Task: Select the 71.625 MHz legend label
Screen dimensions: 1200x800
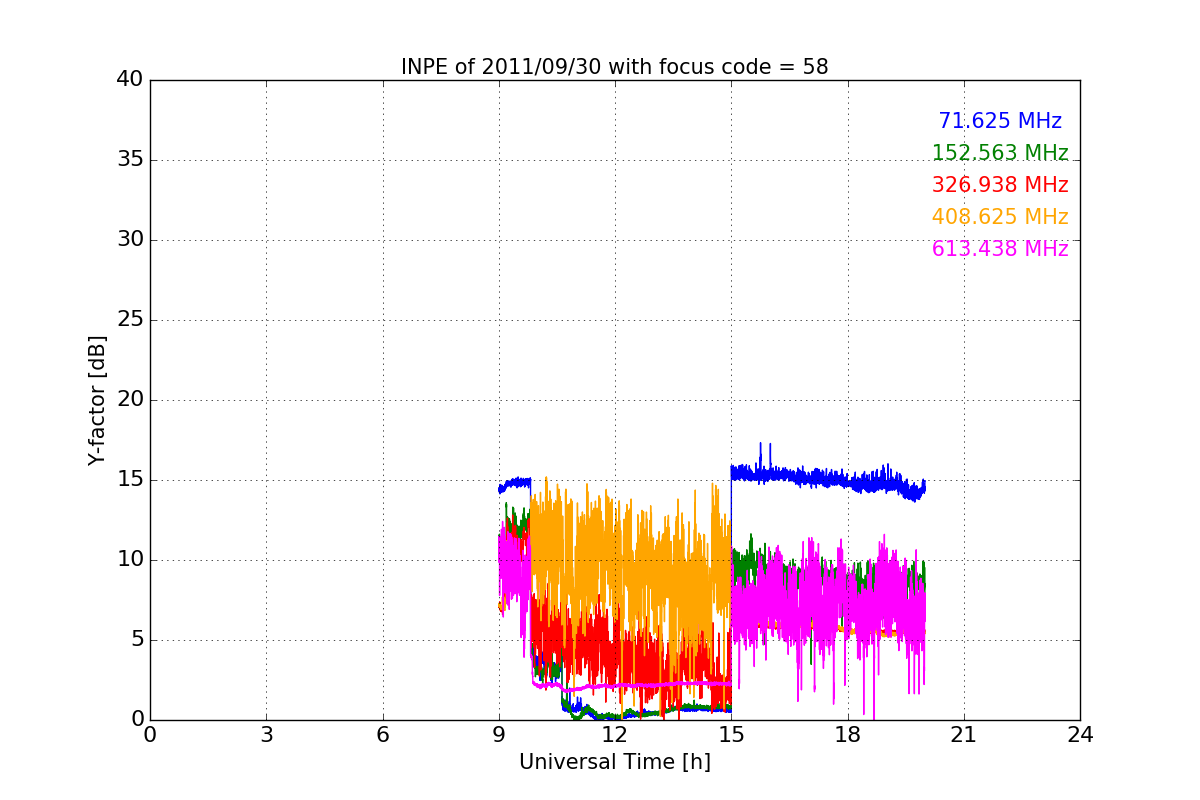Action: 1000,121
